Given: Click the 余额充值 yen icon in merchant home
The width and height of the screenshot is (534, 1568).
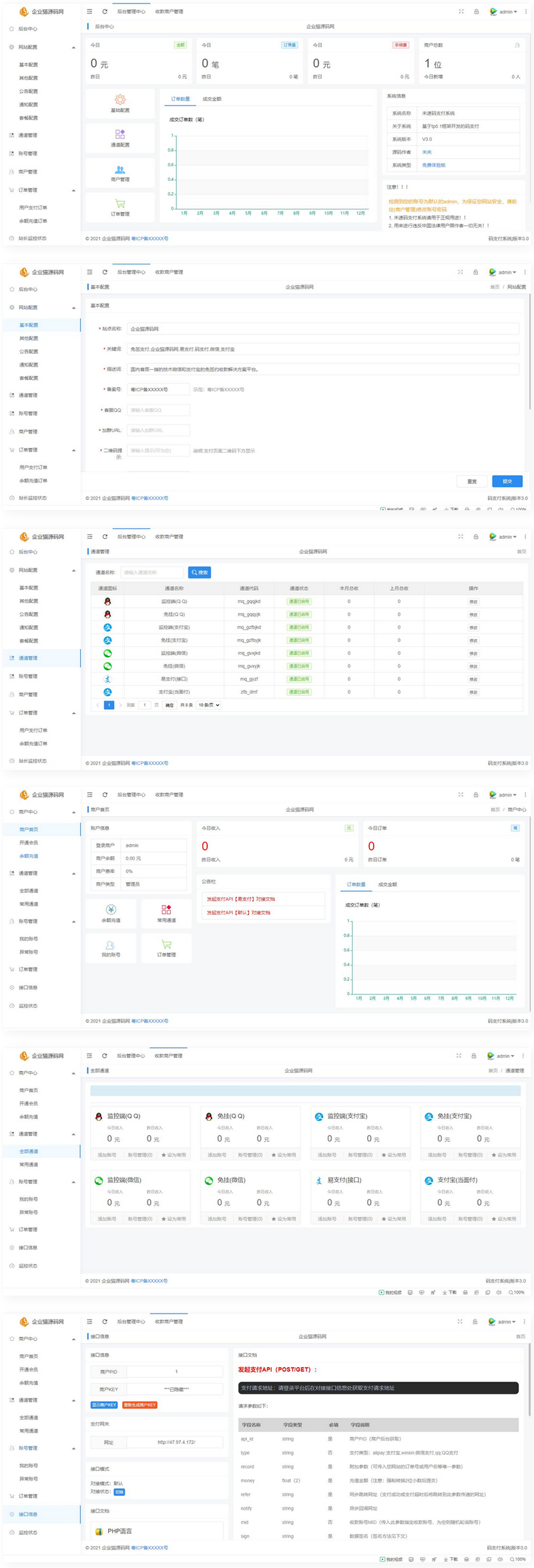Looking at the screenshot, I should 111,910.
